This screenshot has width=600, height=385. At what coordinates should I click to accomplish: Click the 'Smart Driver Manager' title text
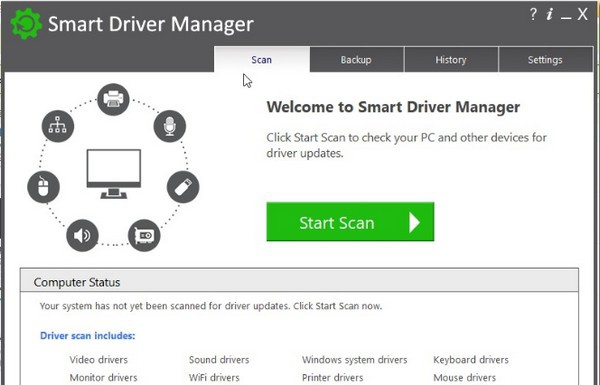pyautogui.click(x=151, y=24)
